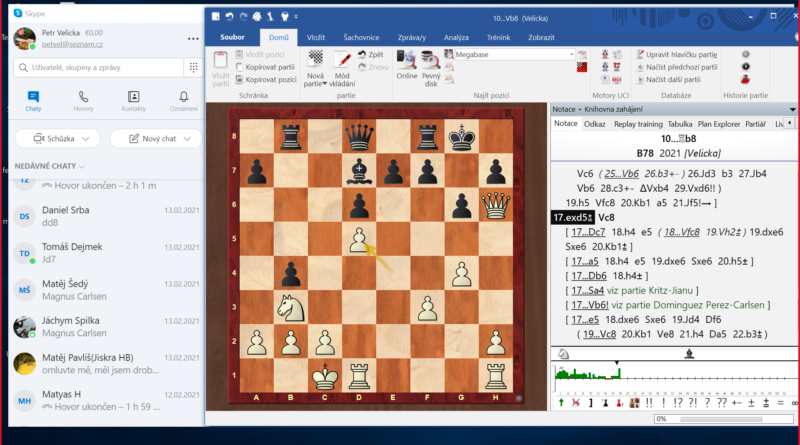Click the red pawn text-after-move icon
Image resolution: width=800 pixels, height=445 pixels.
tap(619, 403)
